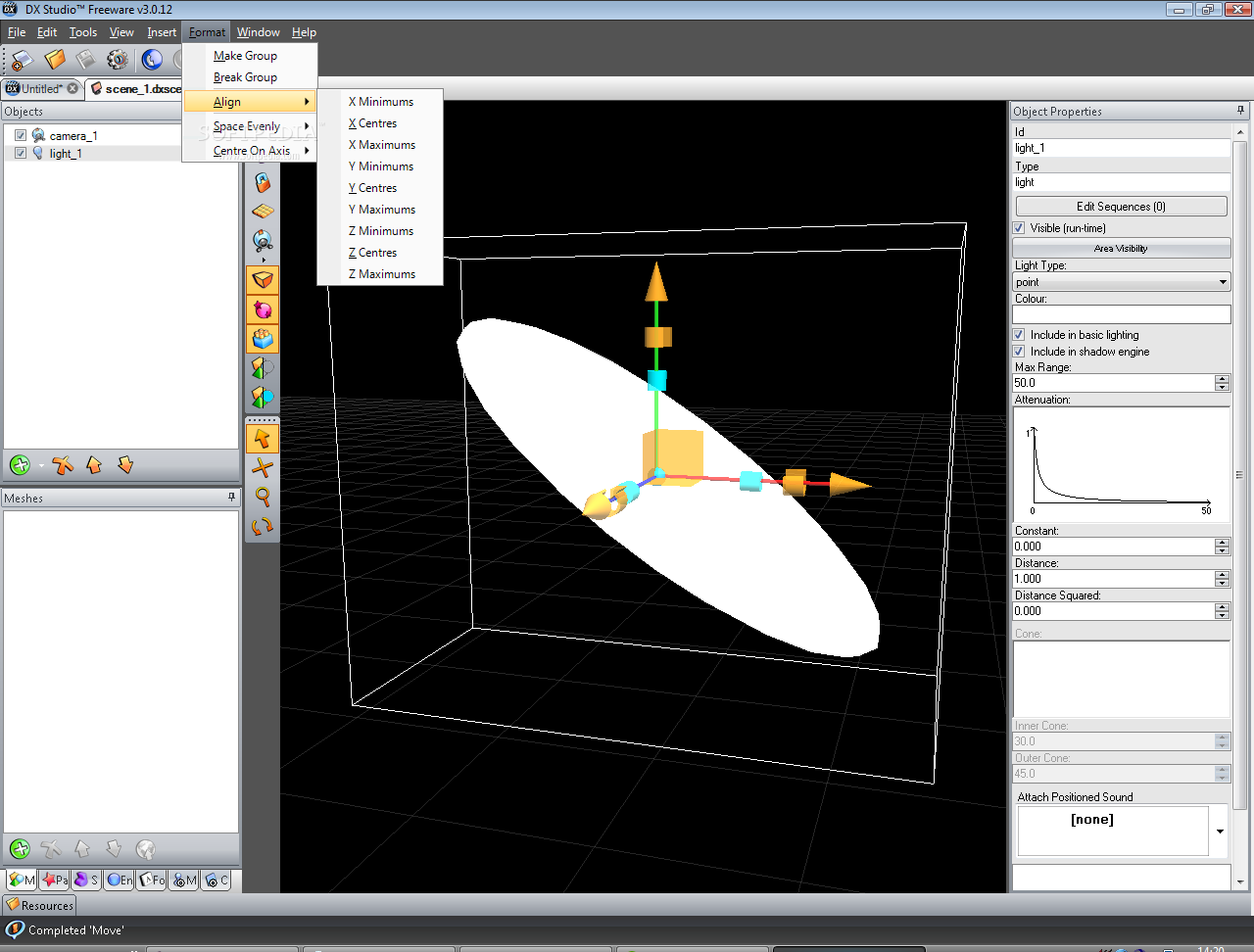
Task: Adjust the Distance value stepper
Action: point(1222,579)
